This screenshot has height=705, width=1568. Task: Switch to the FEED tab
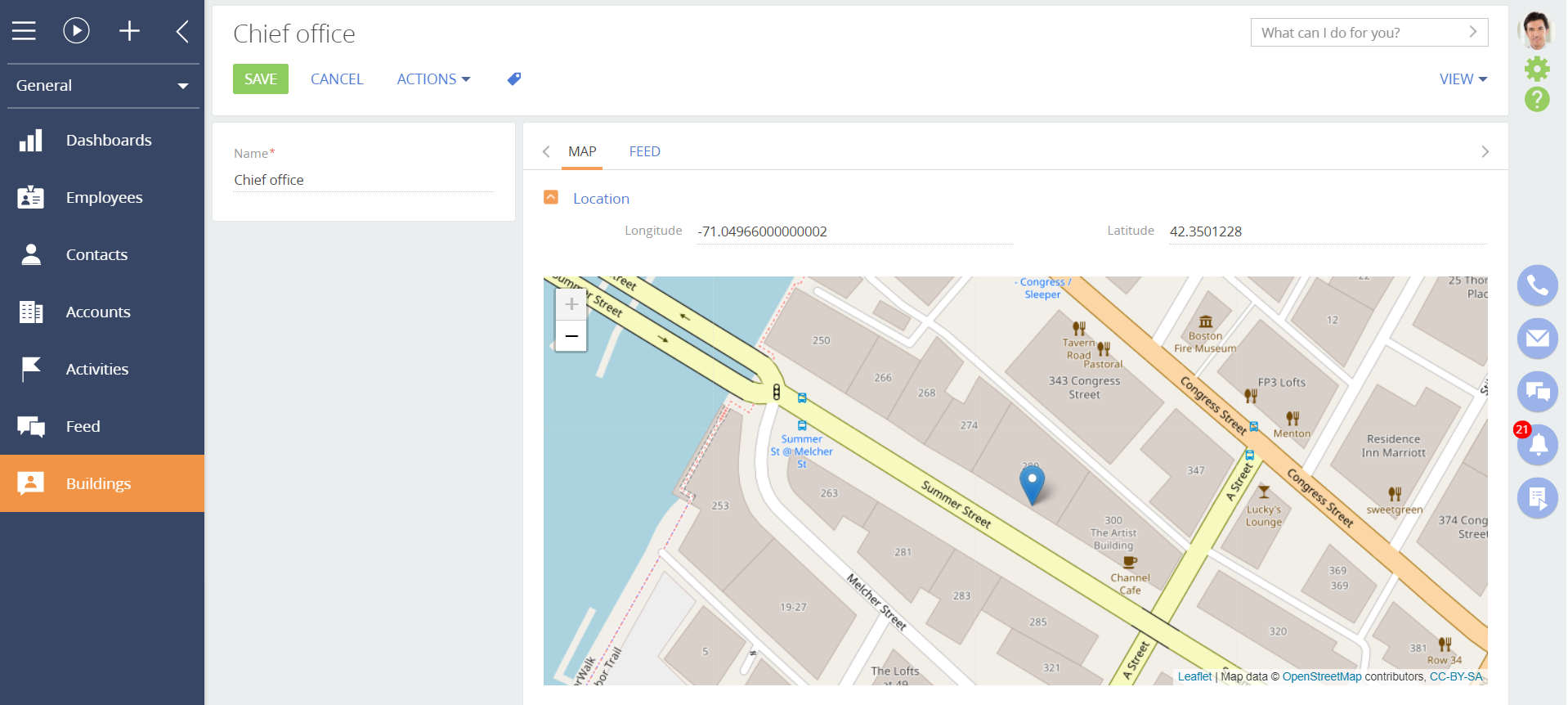[x=644, y=151]
